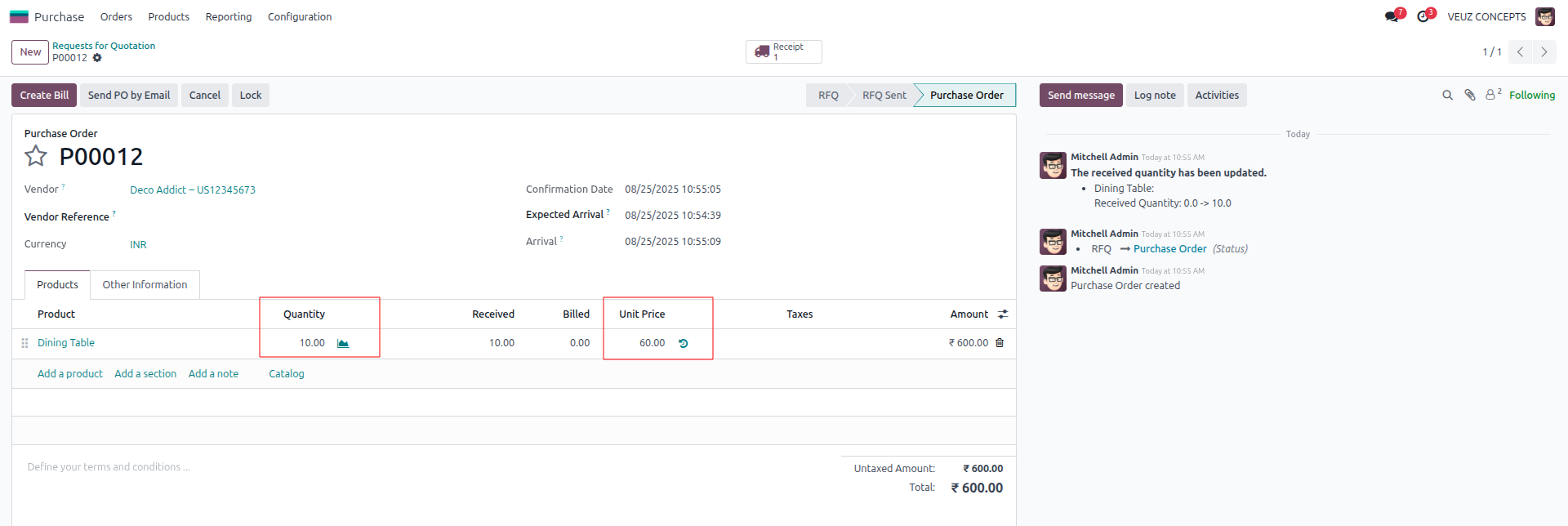Click the Taxes column header

pyautogui.click(x=800, y=314)
